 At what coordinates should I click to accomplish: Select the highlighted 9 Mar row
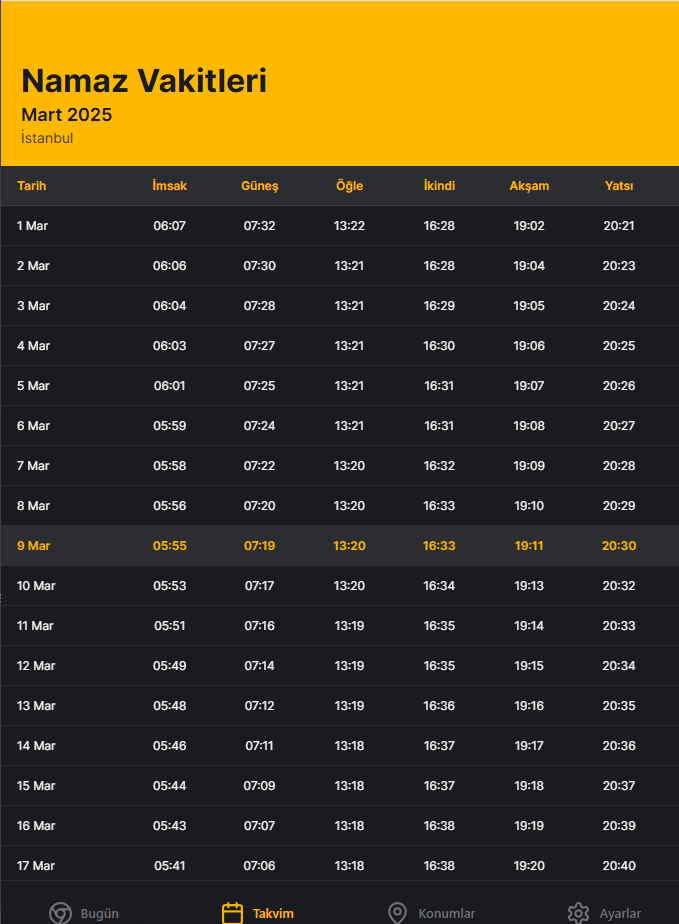pyautogui.click(x=340, y=546)
